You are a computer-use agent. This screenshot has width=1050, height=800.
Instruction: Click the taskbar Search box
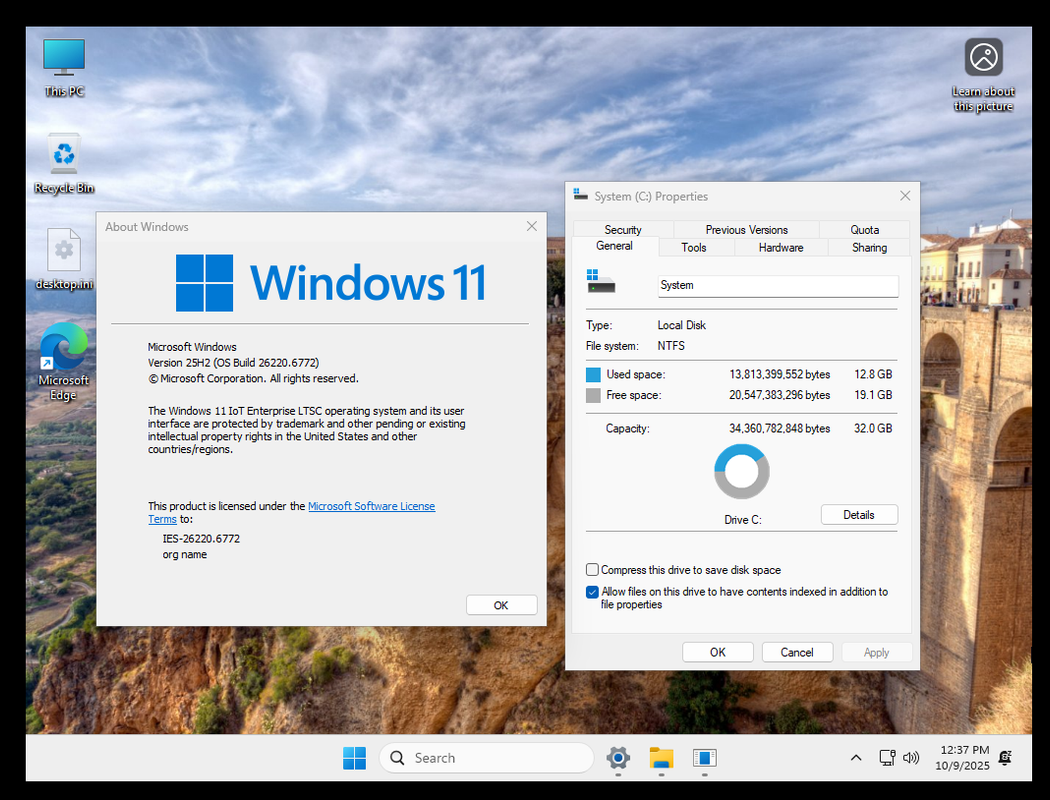(x=486, y=758)
